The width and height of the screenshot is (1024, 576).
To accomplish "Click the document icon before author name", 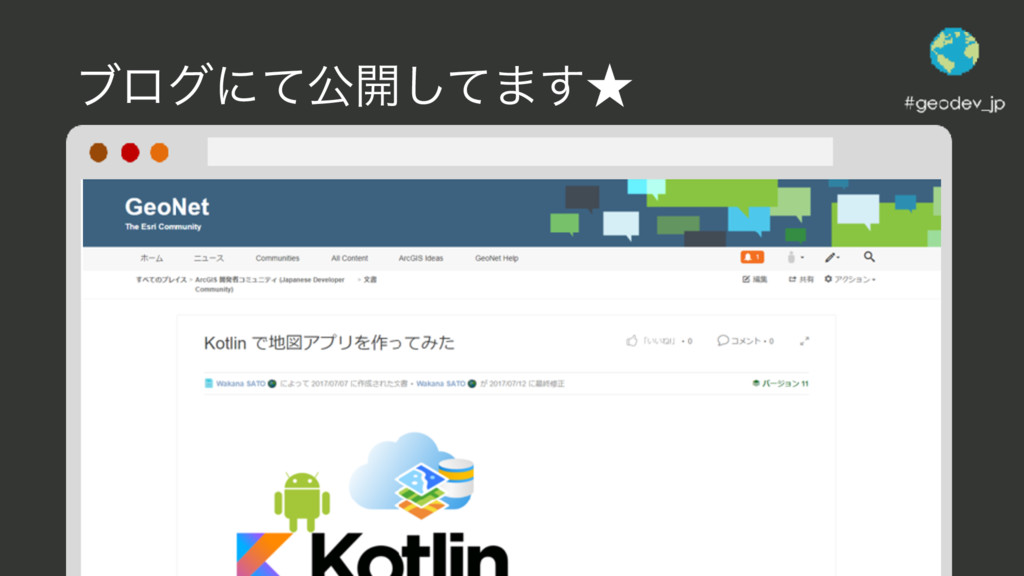I will point(208,383).
